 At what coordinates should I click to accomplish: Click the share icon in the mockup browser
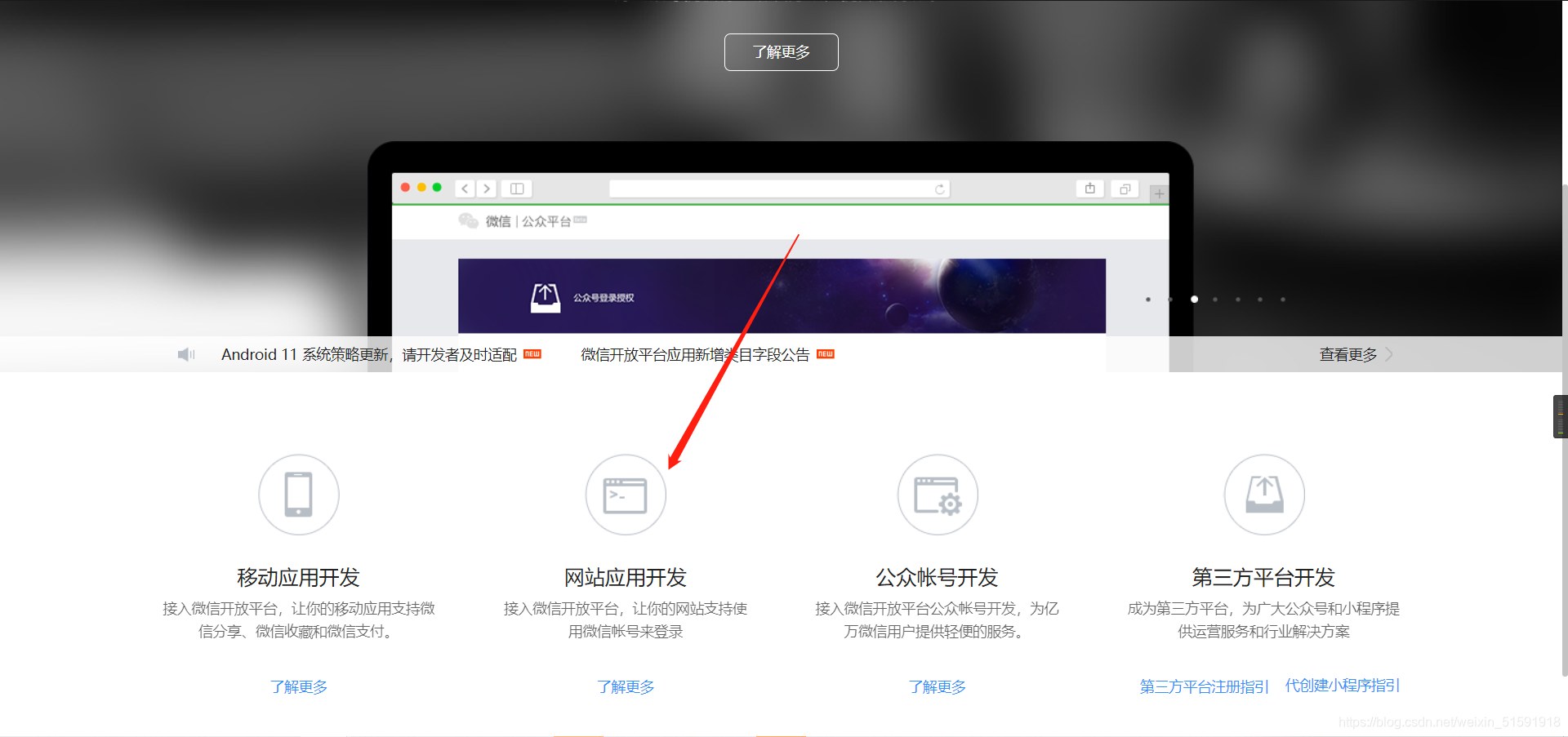pos(1090,189)
